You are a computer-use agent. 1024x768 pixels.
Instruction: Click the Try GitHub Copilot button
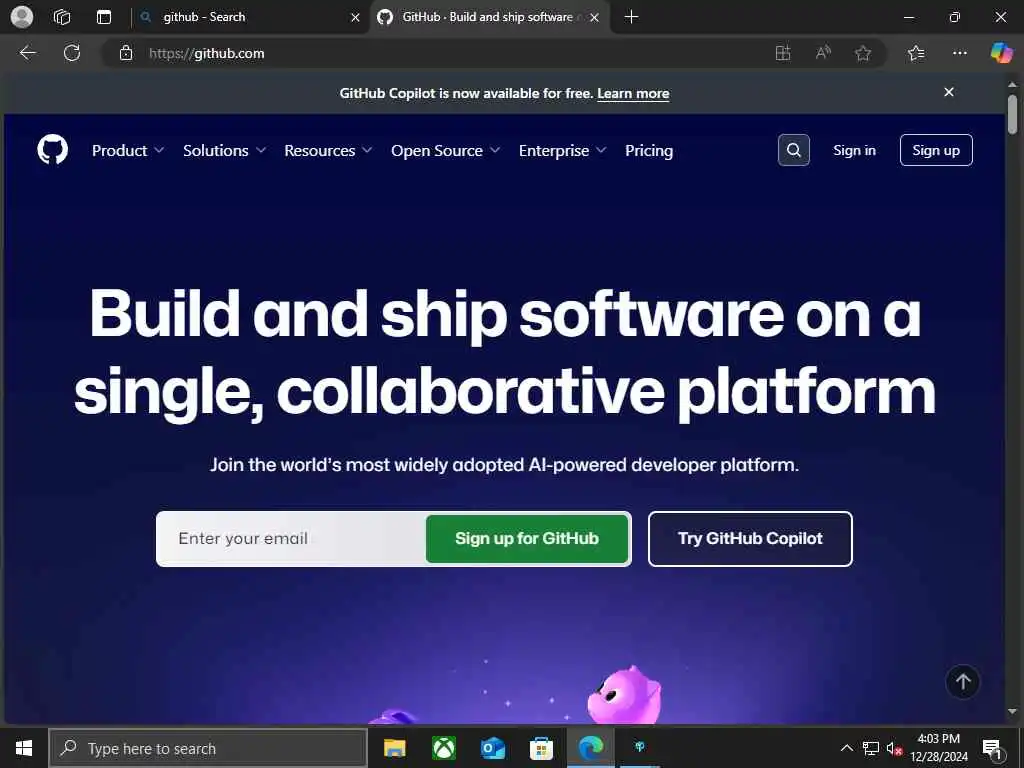[x=750, y=538]
